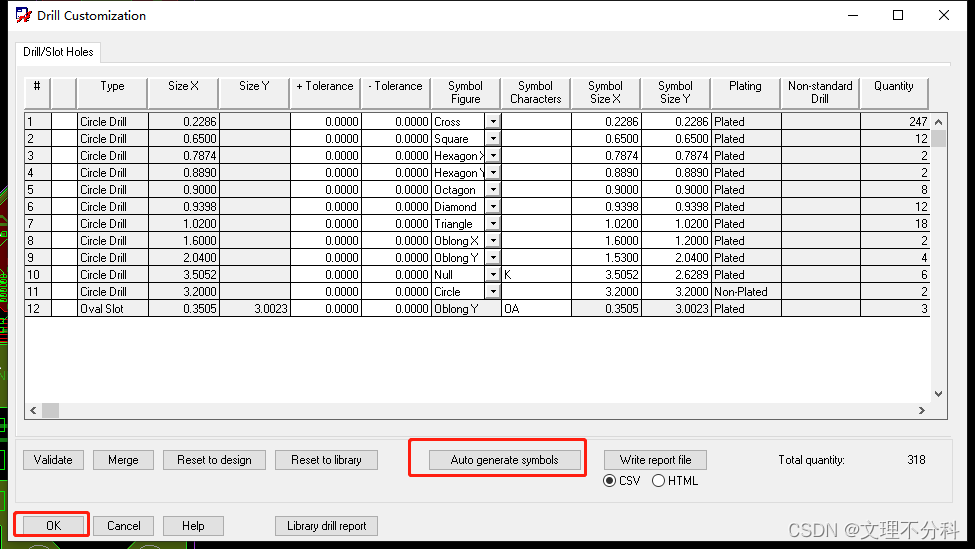Click Reset to library
The height and width of the screenshot is (549, 975).
(326, 460)
